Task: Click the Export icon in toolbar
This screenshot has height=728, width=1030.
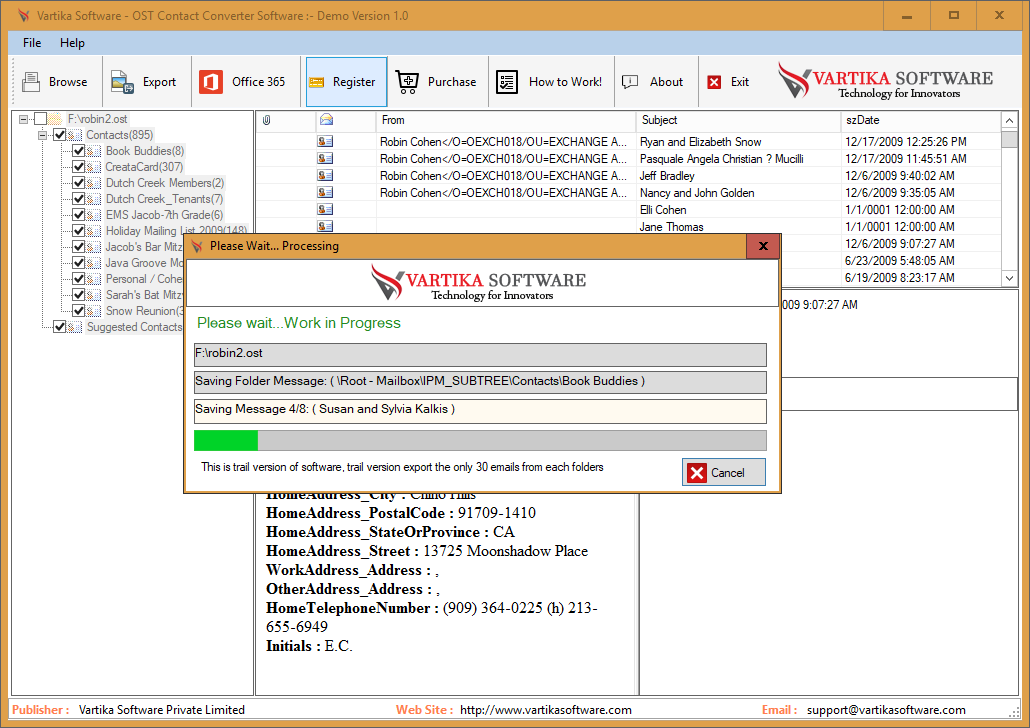Action: 122,82
